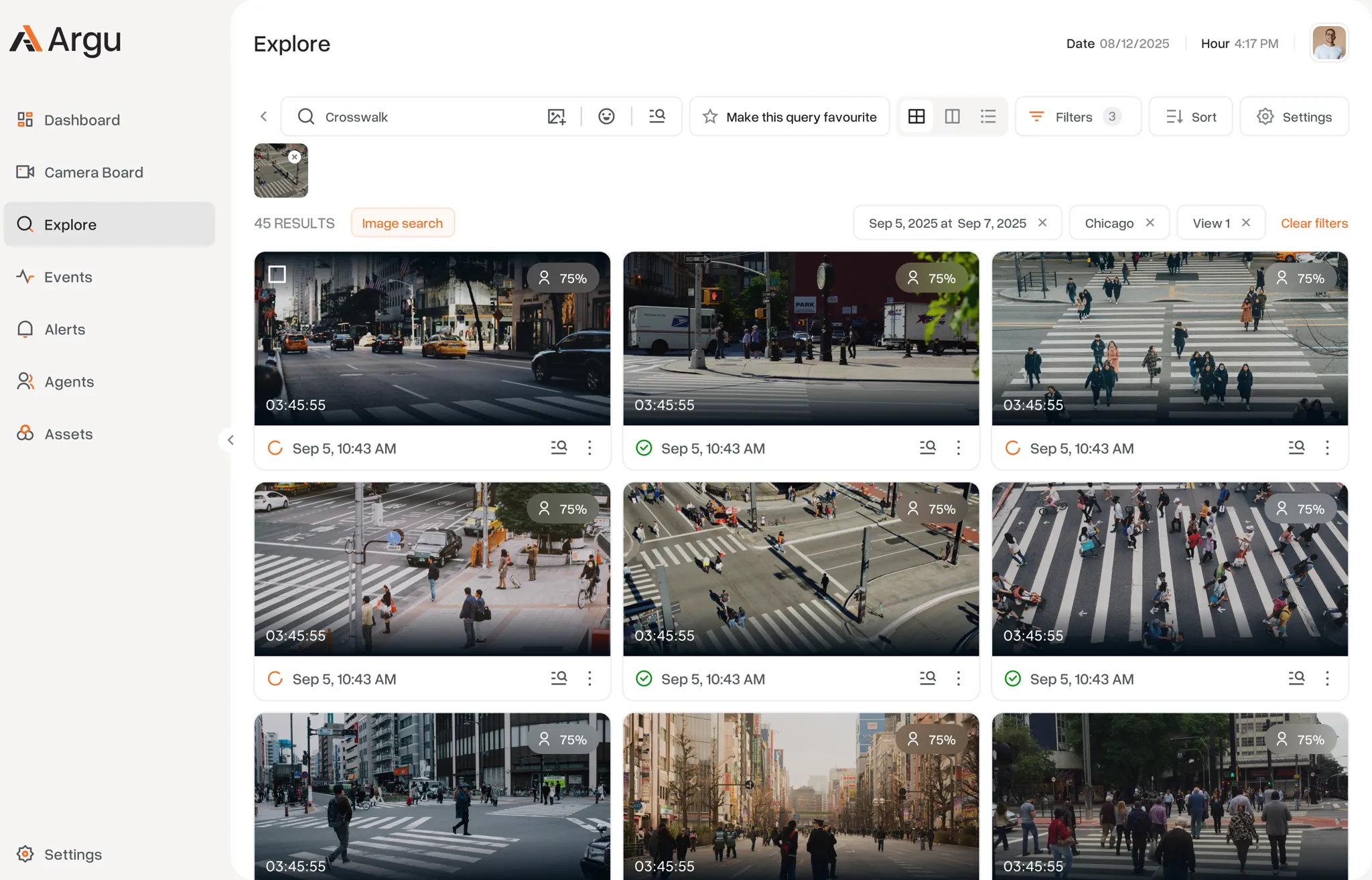This screenshot has width=1372, height=880.
Task: Open the taxi street video thumbnail
Action: (432, 338)
